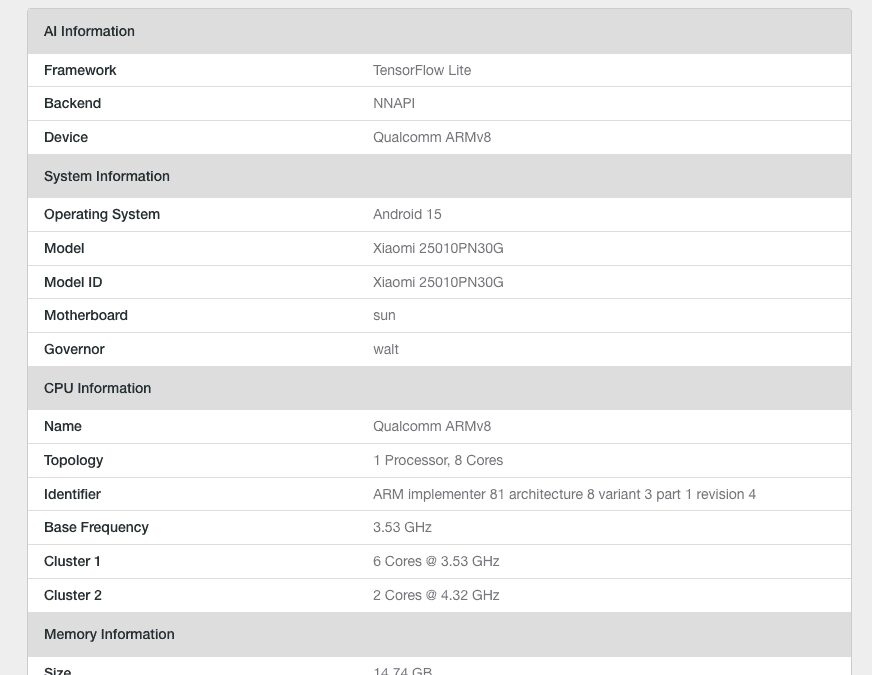Click the Xiaomi 25010PN30G value in Model row

coord(438,248)
